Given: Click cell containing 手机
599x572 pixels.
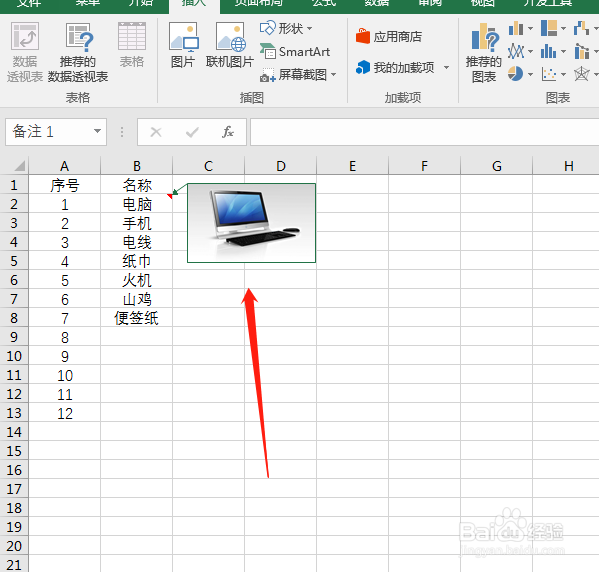Looking at the screenshot, I should (137, 223).
